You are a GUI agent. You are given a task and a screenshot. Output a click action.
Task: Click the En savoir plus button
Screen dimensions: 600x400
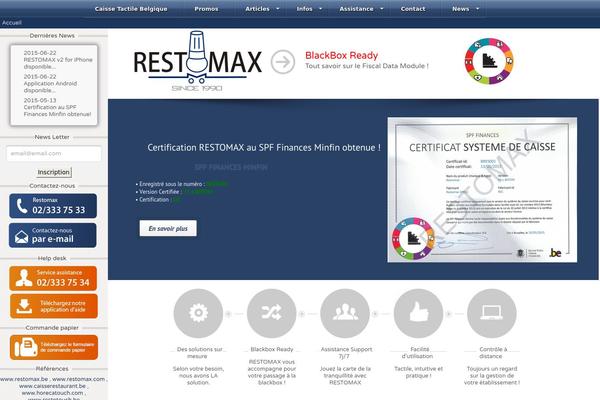point(168,228)
